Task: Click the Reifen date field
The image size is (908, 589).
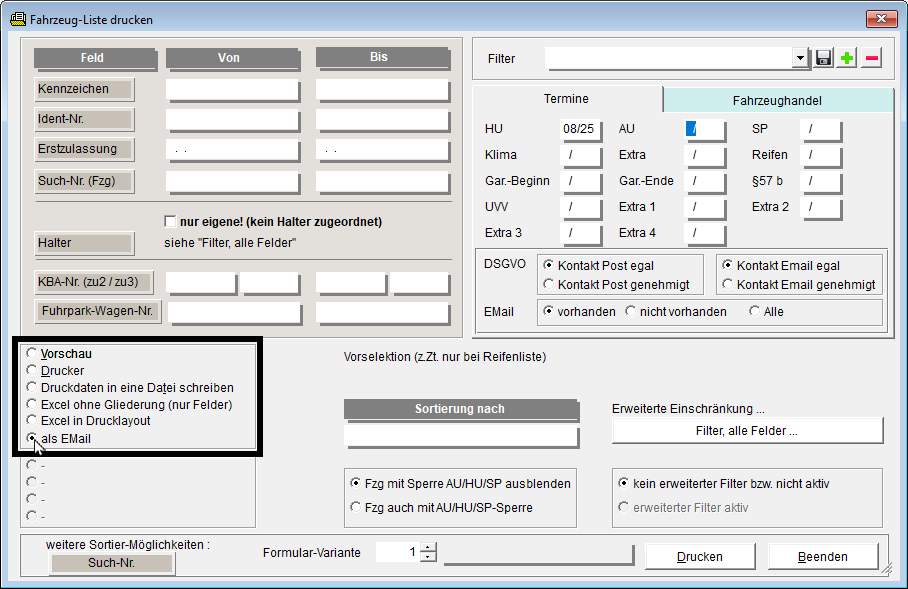Action: [x=821, y=155]
